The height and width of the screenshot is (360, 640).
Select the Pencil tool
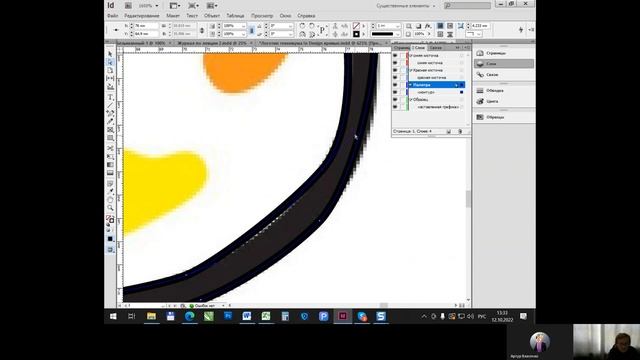(x=110, y=121)
